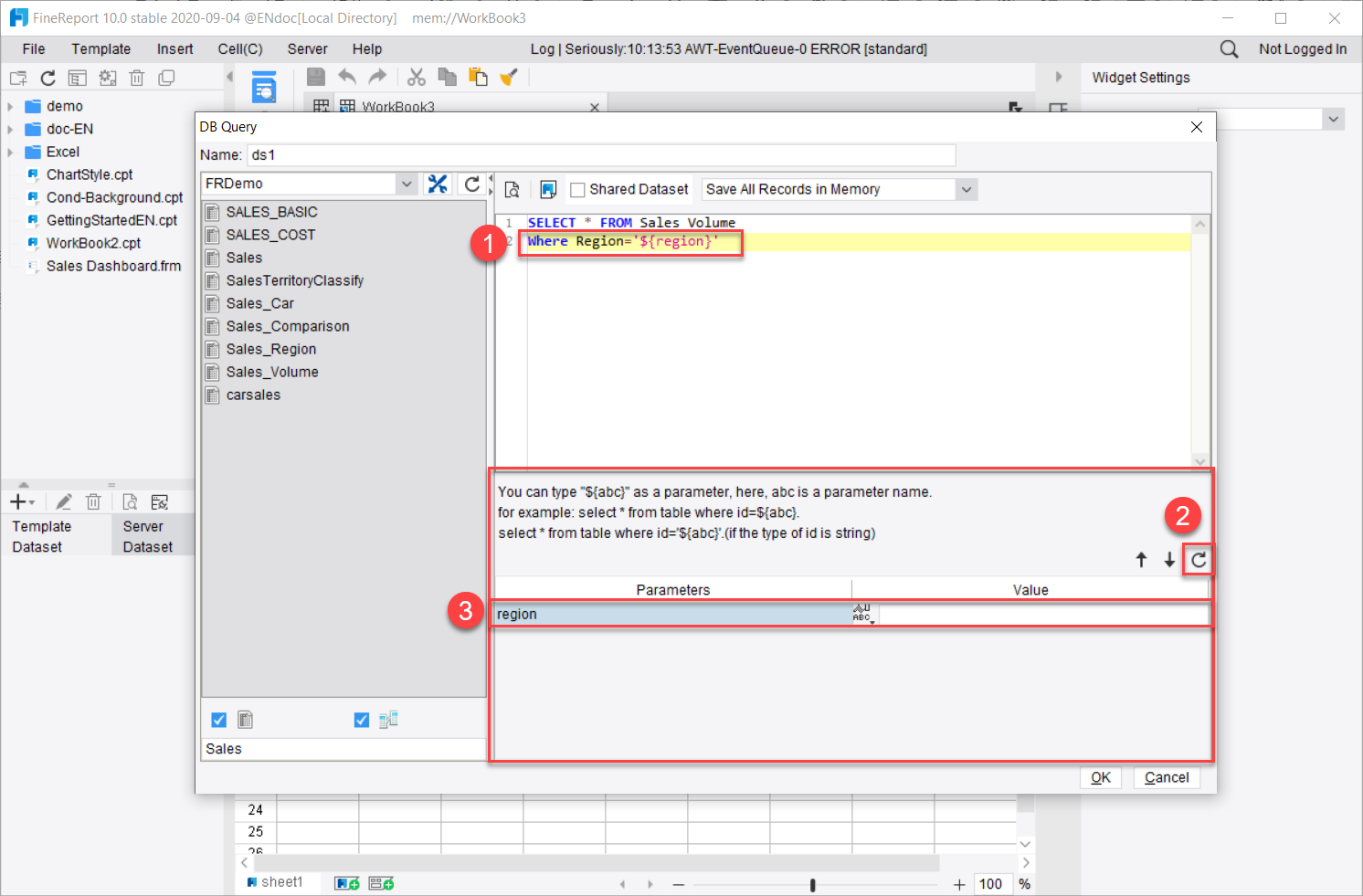Open the Template menu
The height and width of the screenshot is (896, 1363).
(x=101, y=49)
